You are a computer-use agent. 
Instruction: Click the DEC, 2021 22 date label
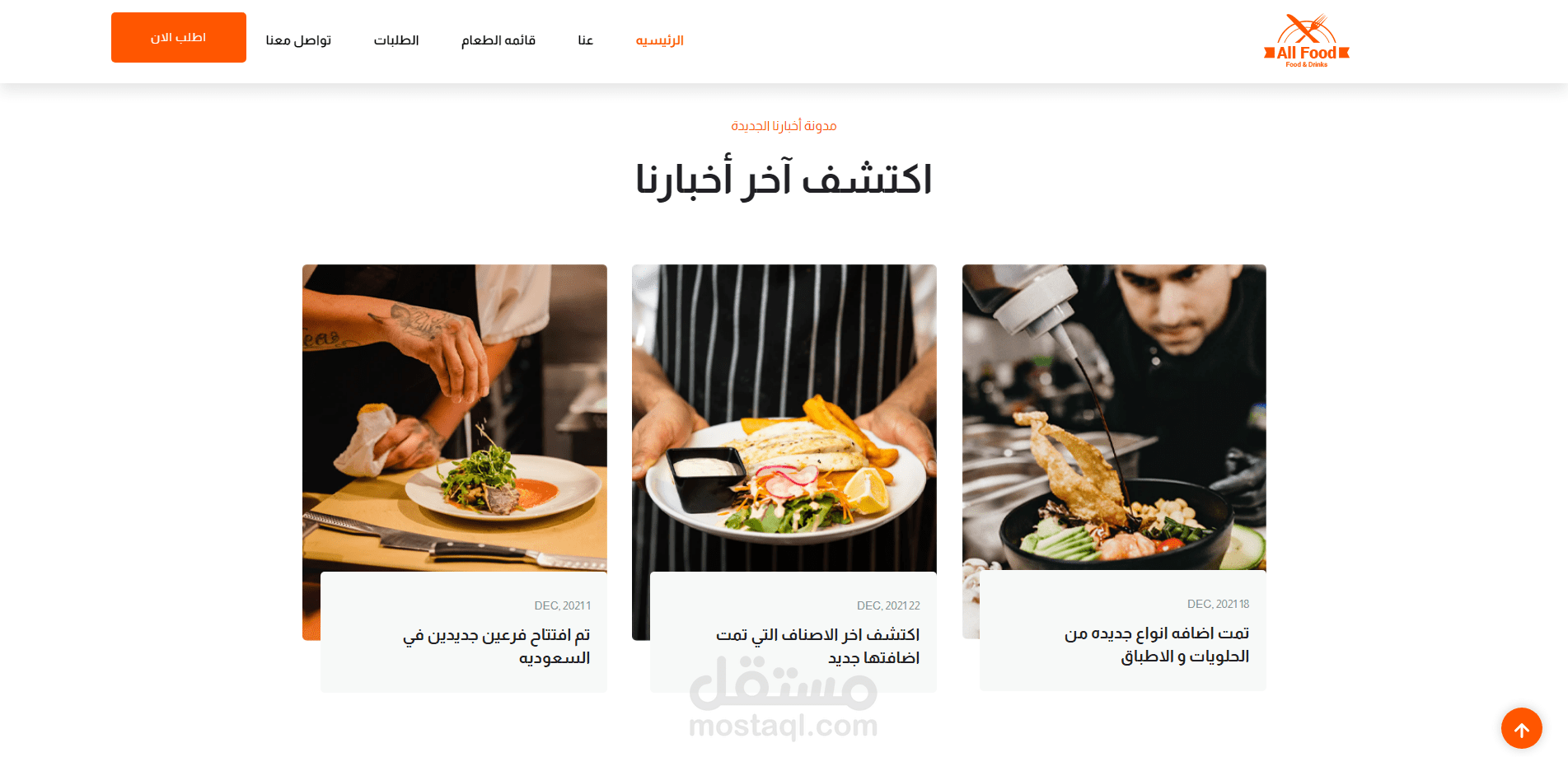tap(888, 605)
